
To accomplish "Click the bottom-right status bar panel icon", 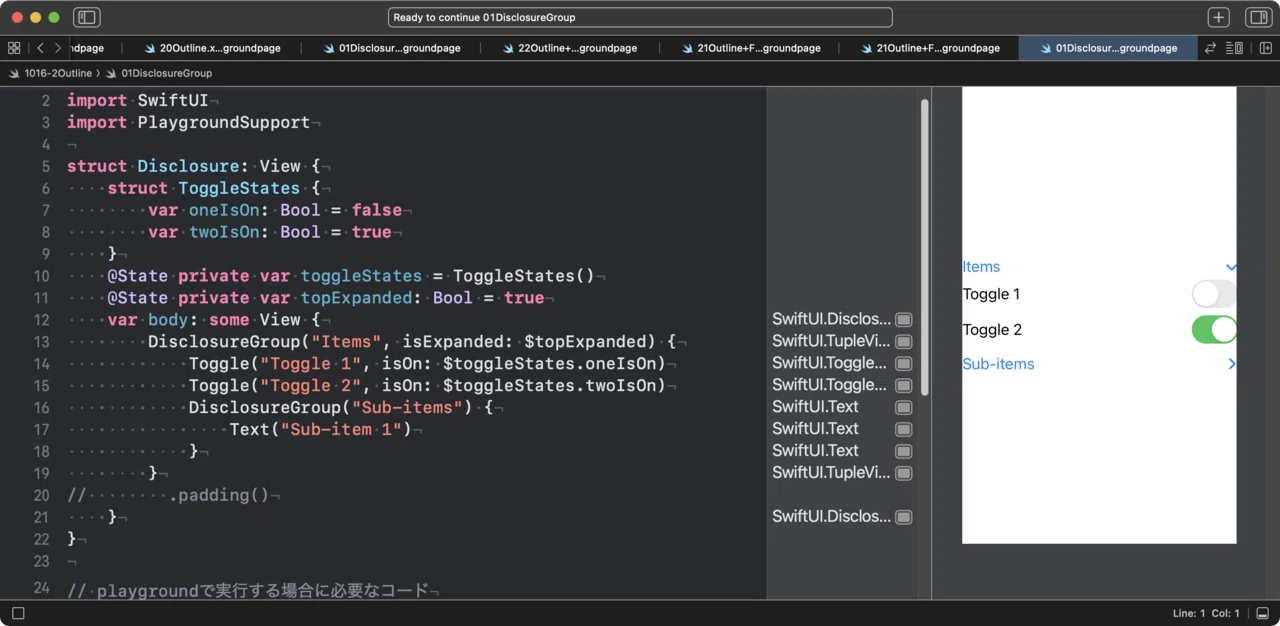I will [1262, 613].
